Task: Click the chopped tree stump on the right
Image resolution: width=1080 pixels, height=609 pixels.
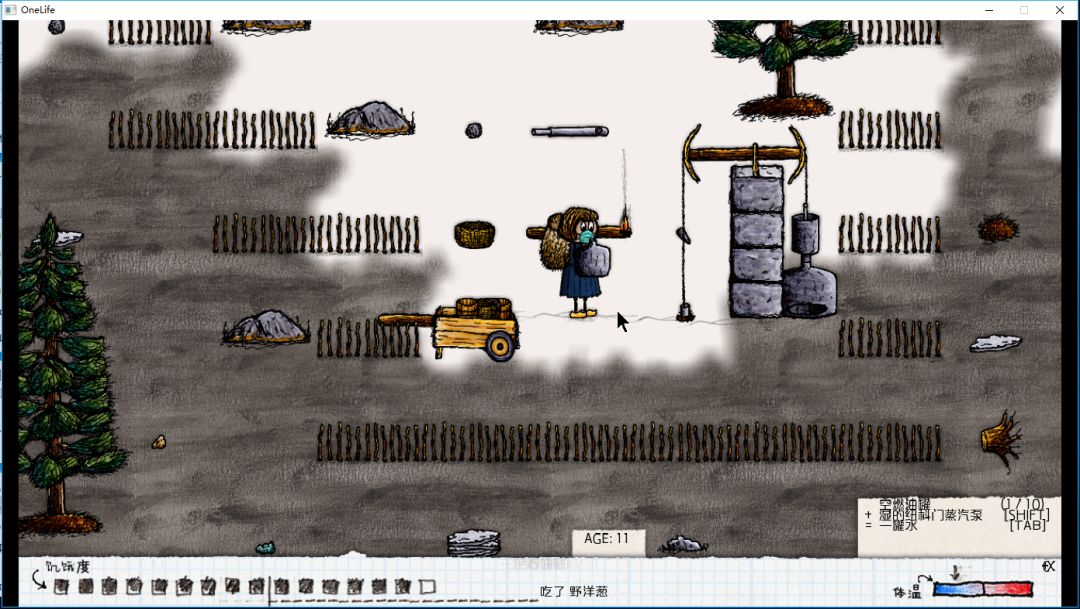Action: point(1001,440)
